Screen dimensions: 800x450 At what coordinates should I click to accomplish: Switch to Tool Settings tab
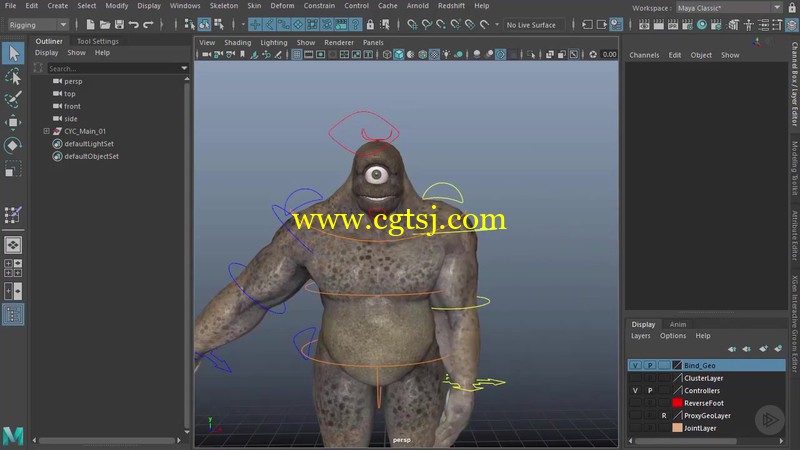click(97, 41)
